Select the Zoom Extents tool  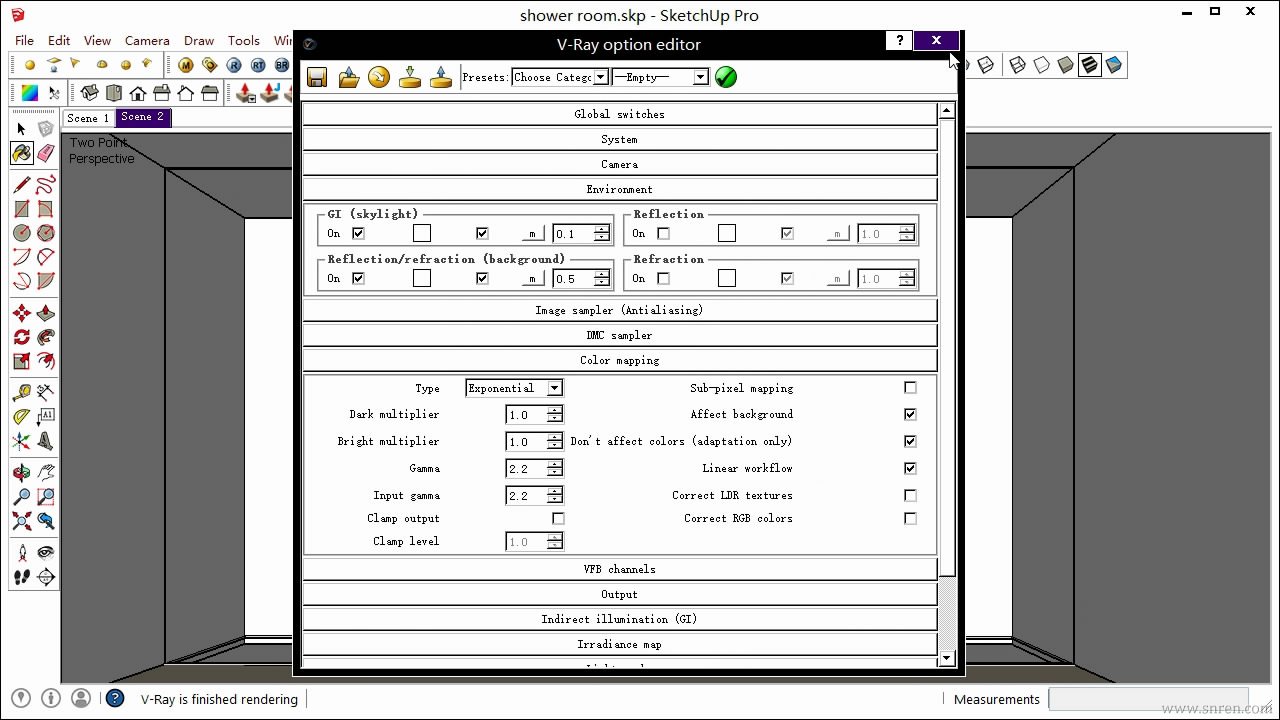tap(21, 520)
